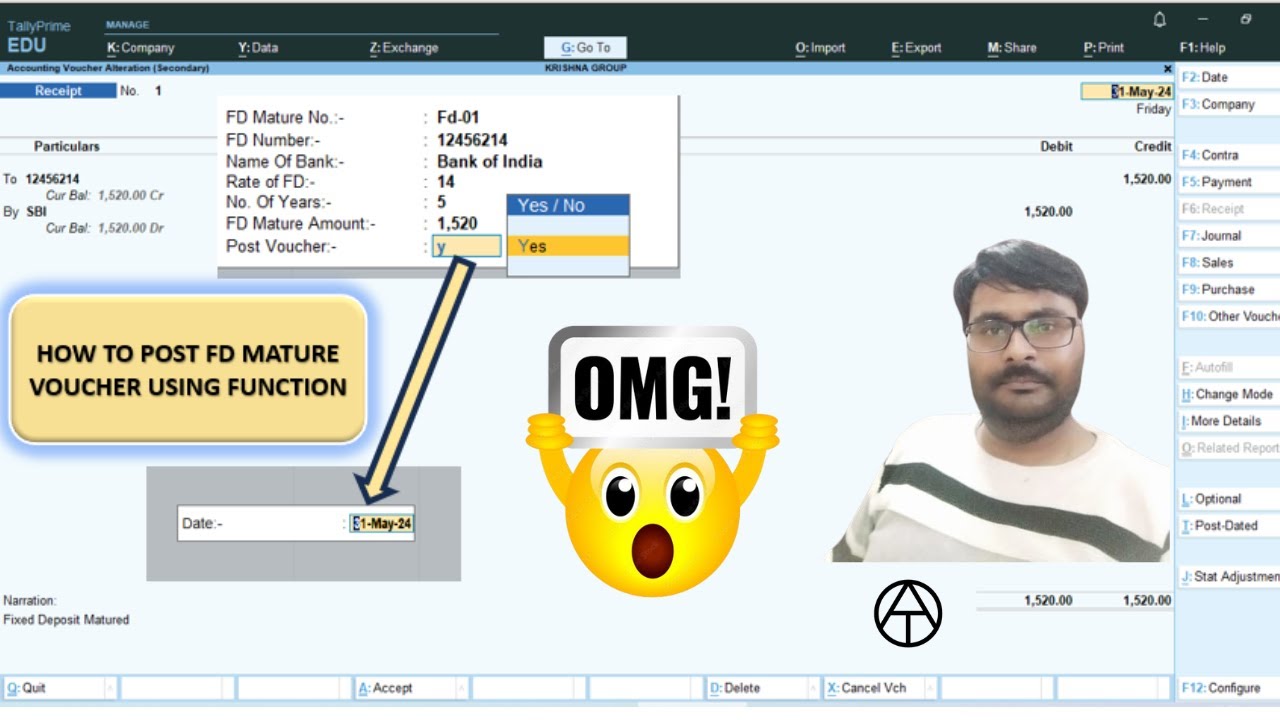Click H: Change Mode
1280x720 pixels.
tap(1229, 394)
